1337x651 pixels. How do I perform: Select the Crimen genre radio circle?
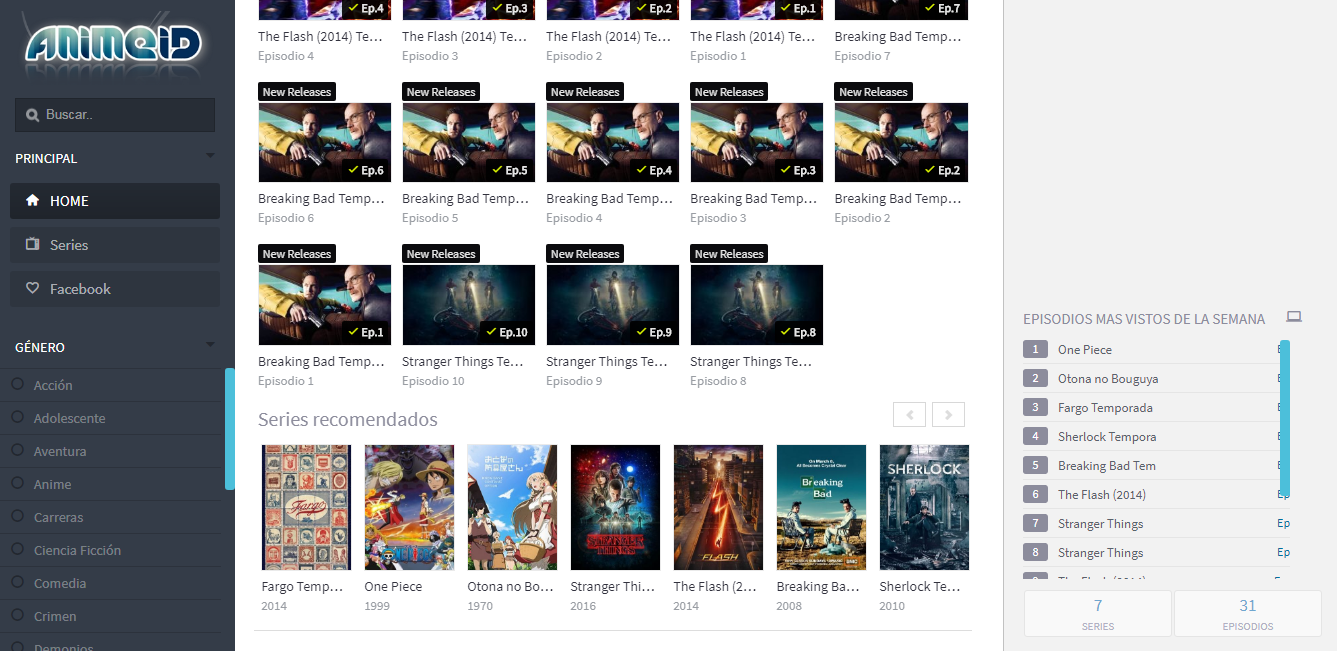pyautogui.click(x=17, y=615)
